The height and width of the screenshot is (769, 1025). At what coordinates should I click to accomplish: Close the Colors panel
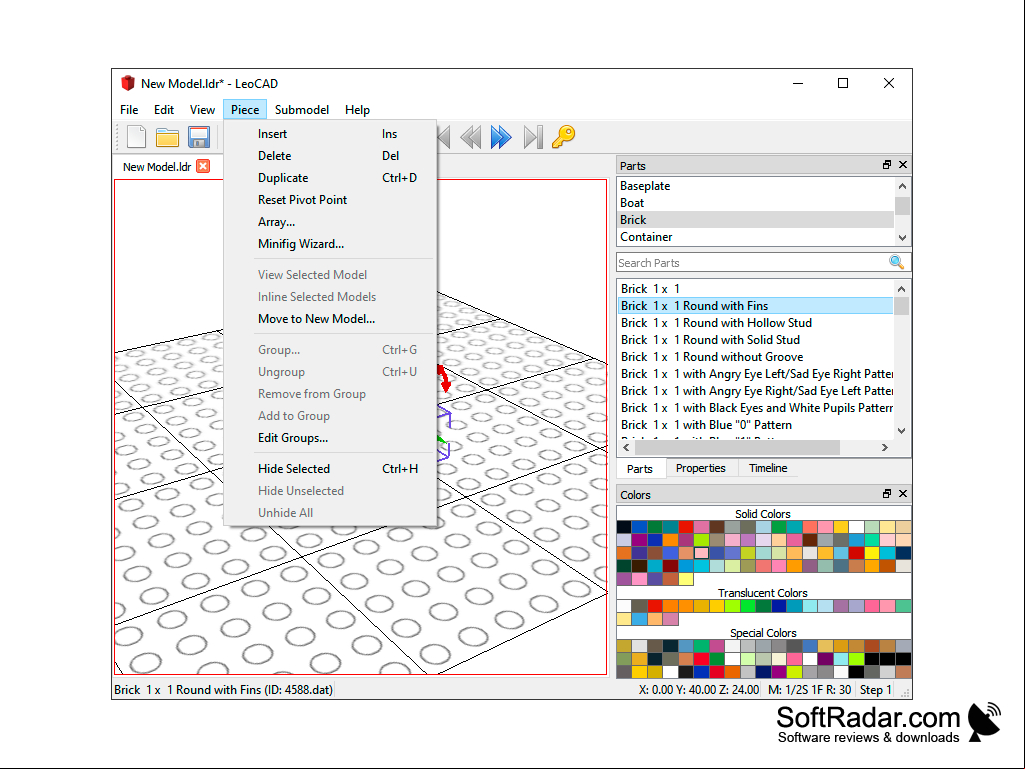(x=903, y=494)
